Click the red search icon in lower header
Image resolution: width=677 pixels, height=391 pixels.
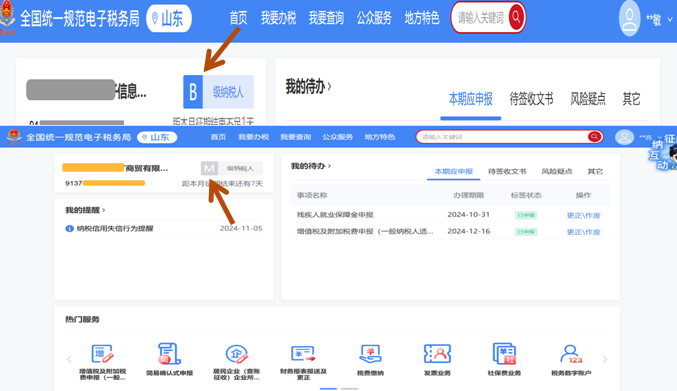coord(595,137)
